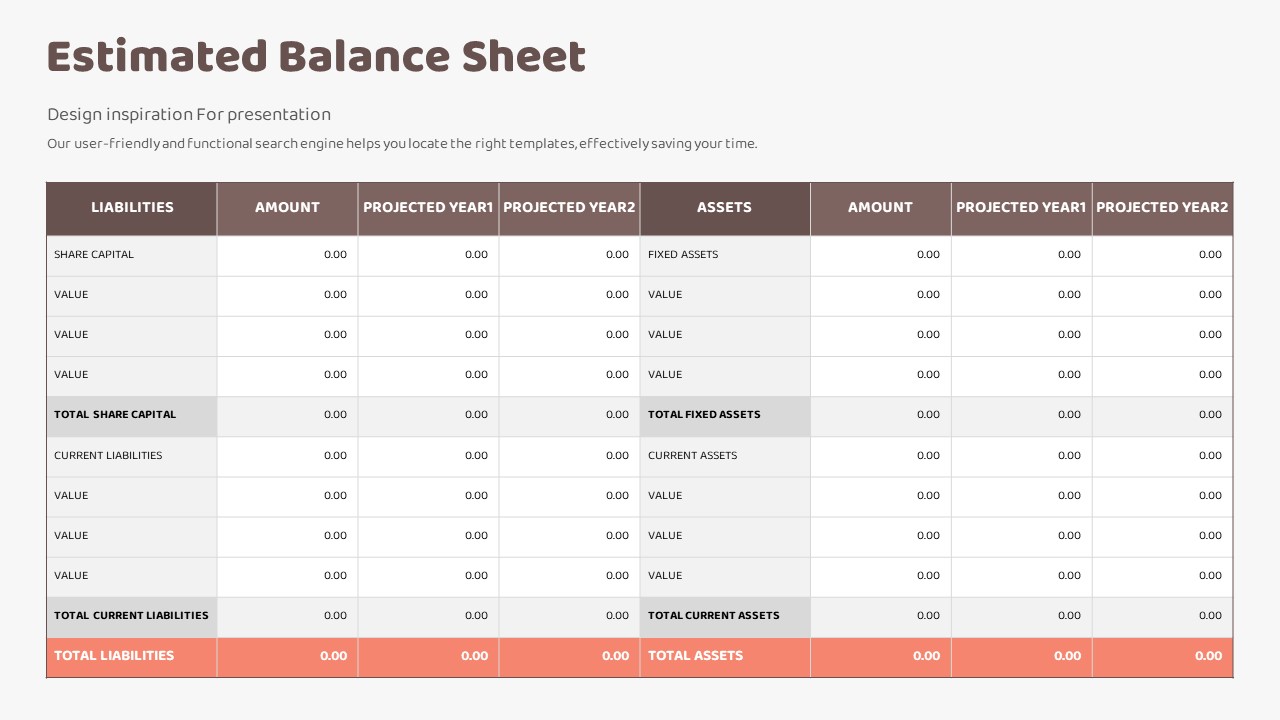1280x720 pixels.
Task: Select the ASSETS column header
Action: (724, 208)
